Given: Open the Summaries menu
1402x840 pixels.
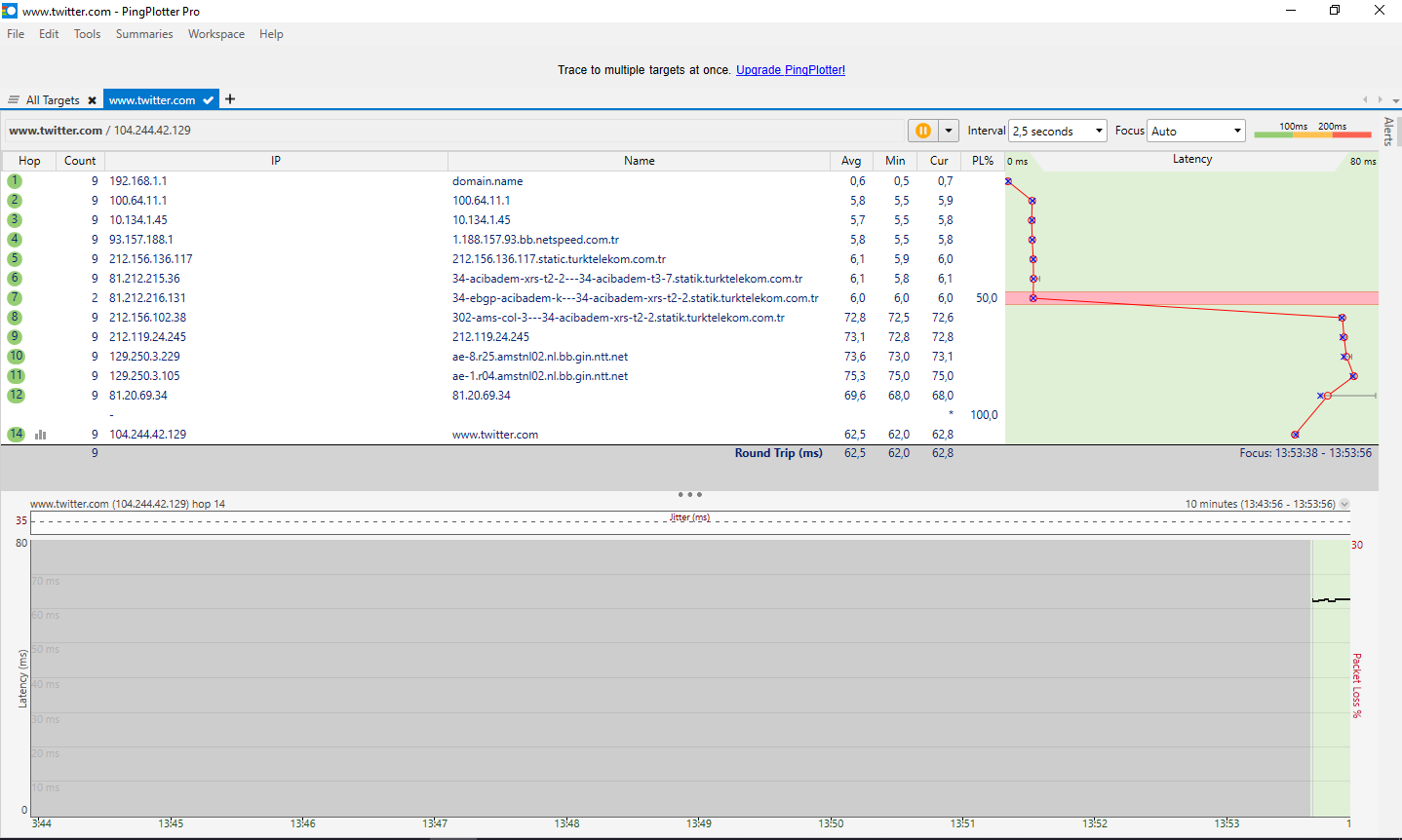Looking at the screenshot, I should tap(144, 34).
